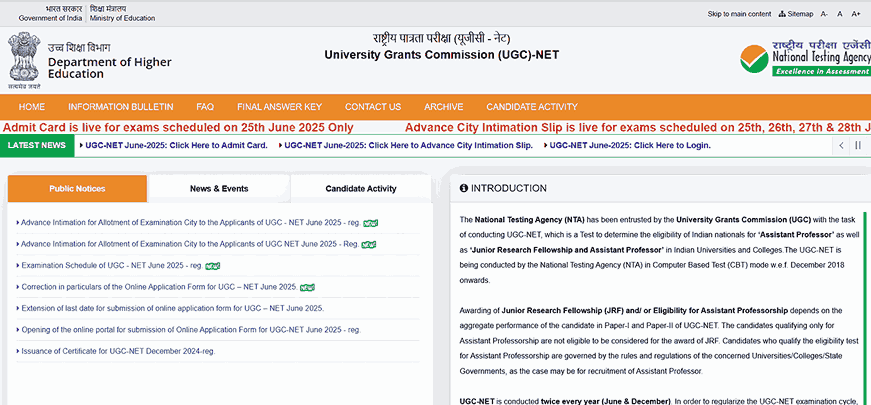871x405 pixels.
Task: Open Click Here to Admit Card news link
Action: click(176, 146)
